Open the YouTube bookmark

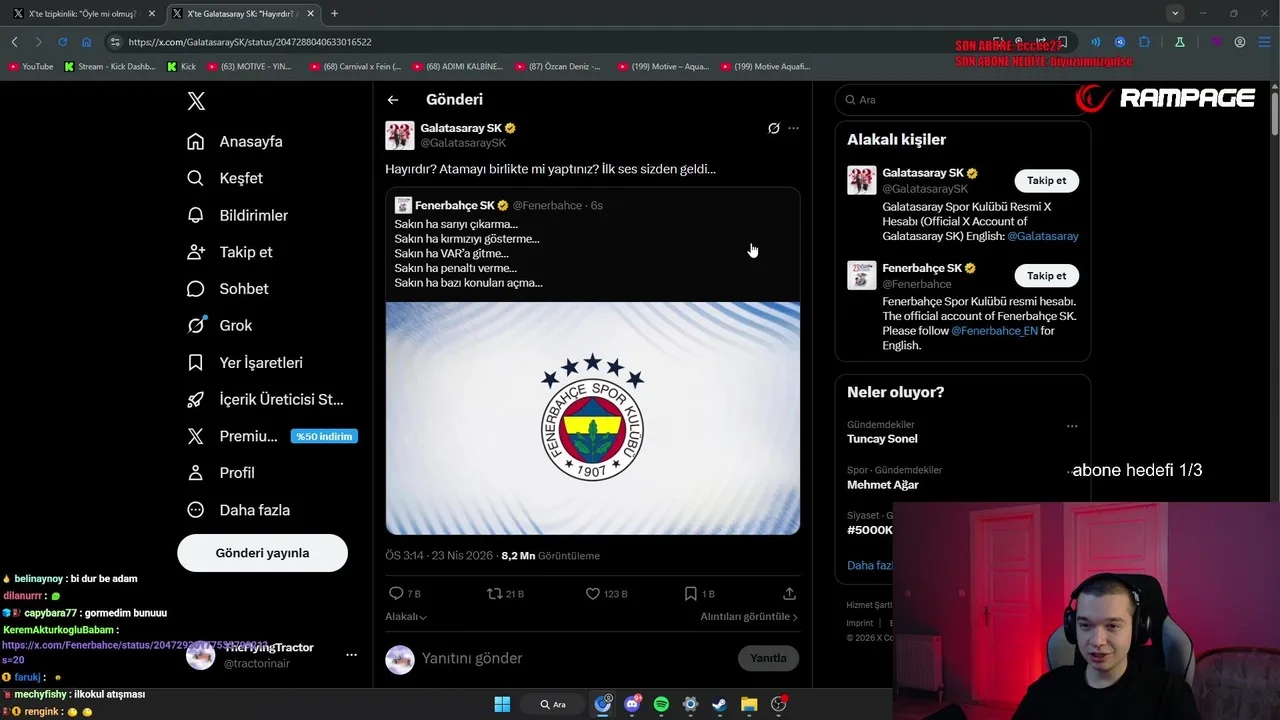[x=30, y=67]
